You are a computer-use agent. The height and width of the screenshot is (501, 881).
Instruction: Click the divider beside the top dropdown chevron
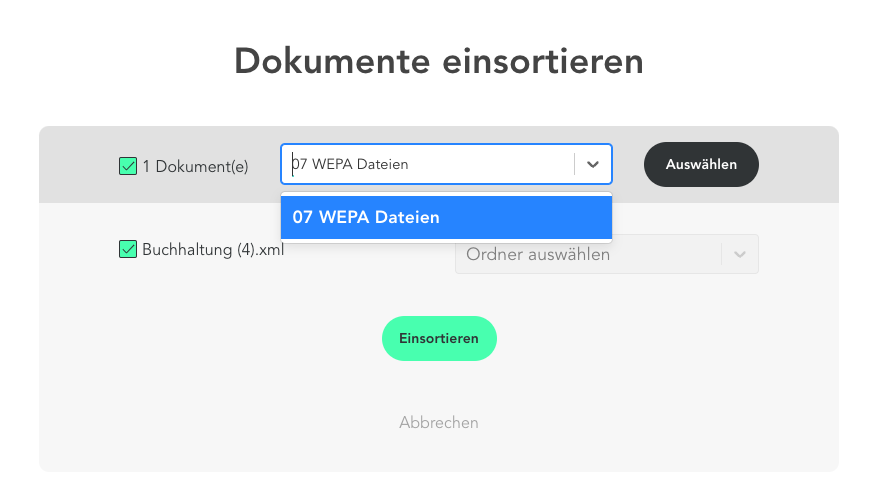[x=574, y=165]
